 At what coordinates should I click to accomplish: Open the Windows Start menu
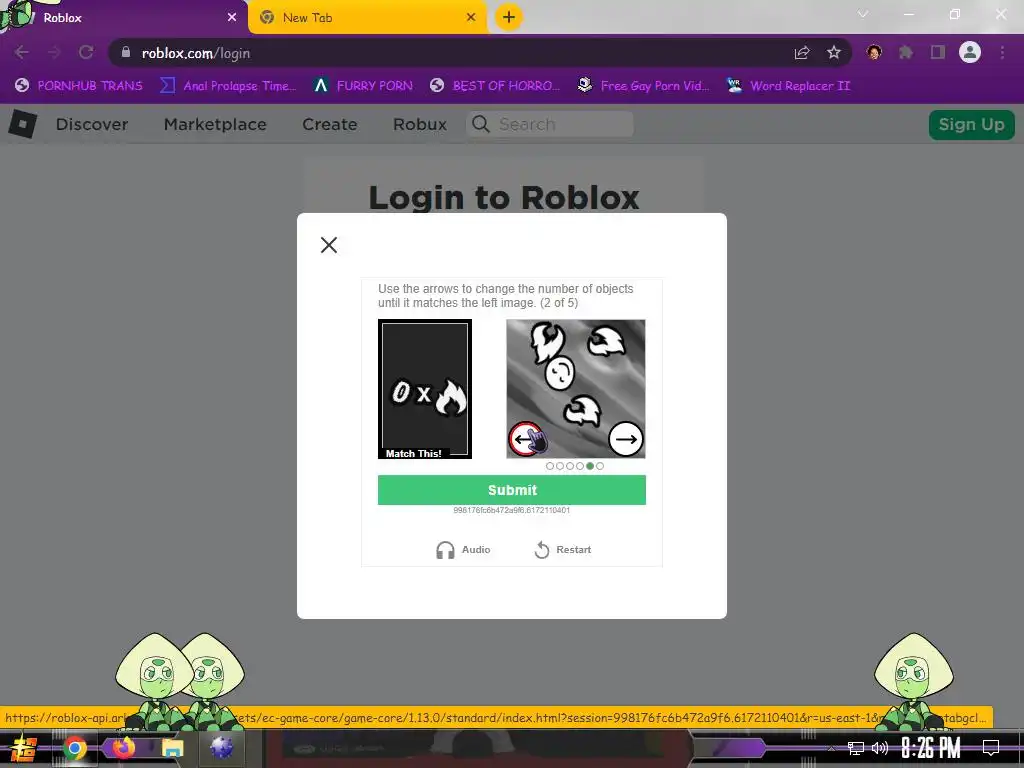click(x=23, y=748)
